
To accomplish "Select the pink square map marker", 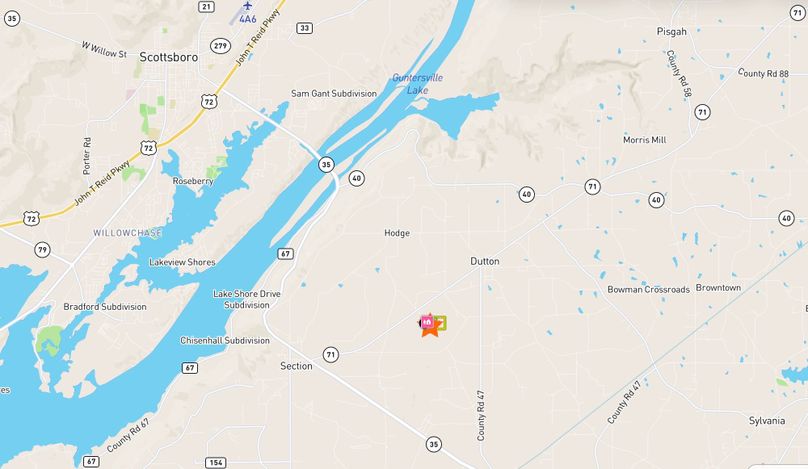I will tap(427, 322).
